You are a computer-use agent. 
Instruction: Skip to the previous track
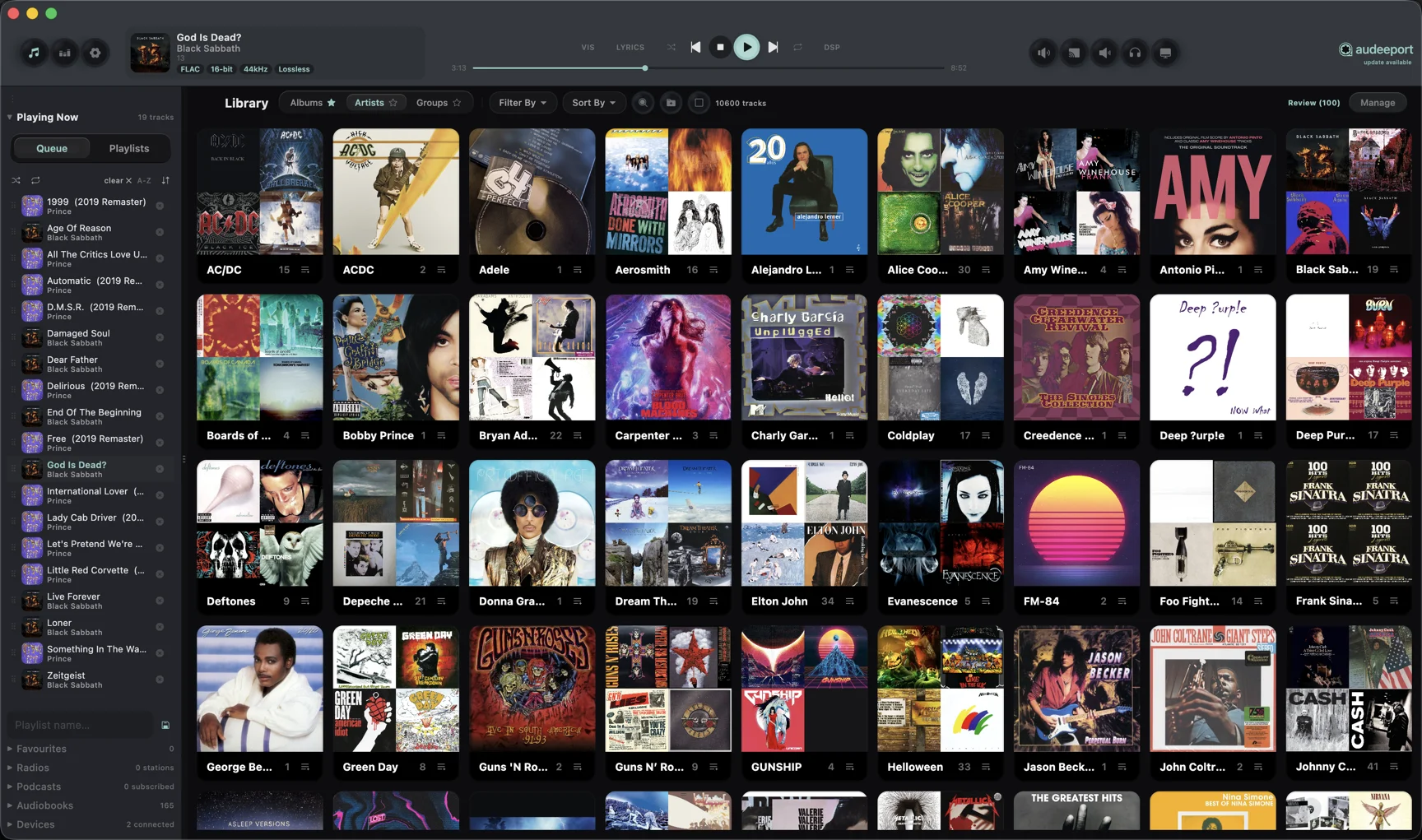coord(695,47)
